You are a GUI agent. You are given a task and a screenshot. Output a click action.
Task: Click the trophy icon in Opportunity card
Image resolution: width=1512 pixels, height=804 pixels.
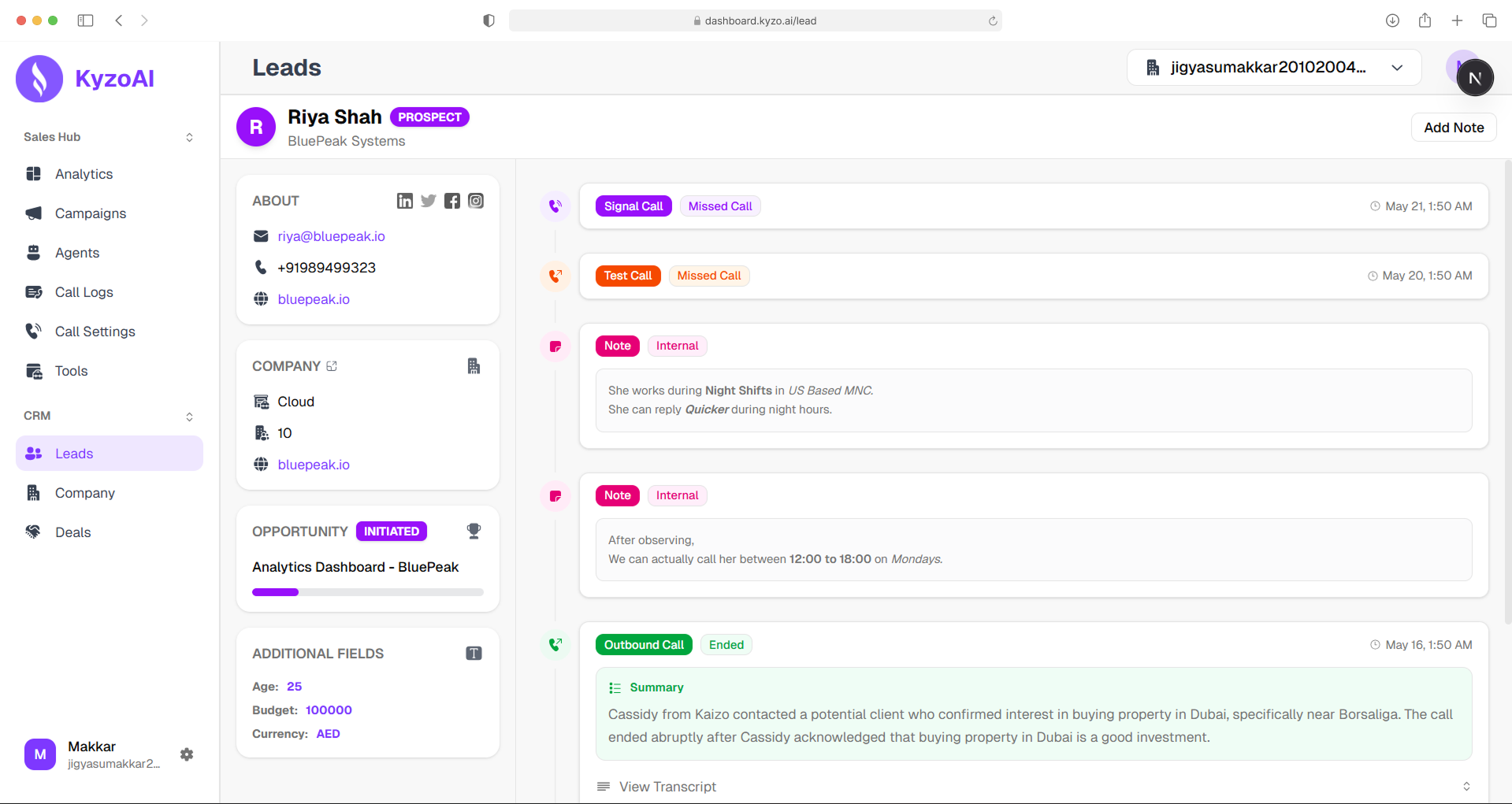click(474, 532)
